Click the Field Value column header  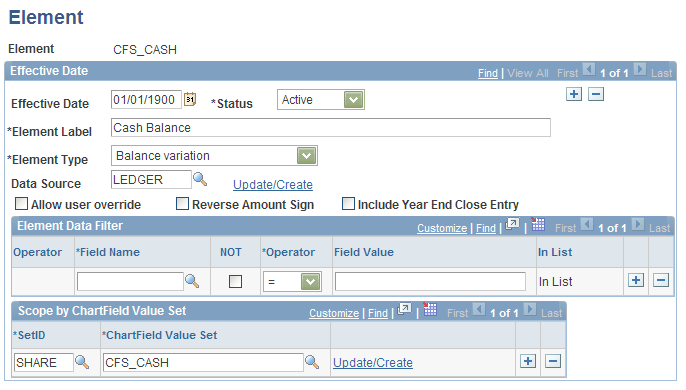click(364, 252)
